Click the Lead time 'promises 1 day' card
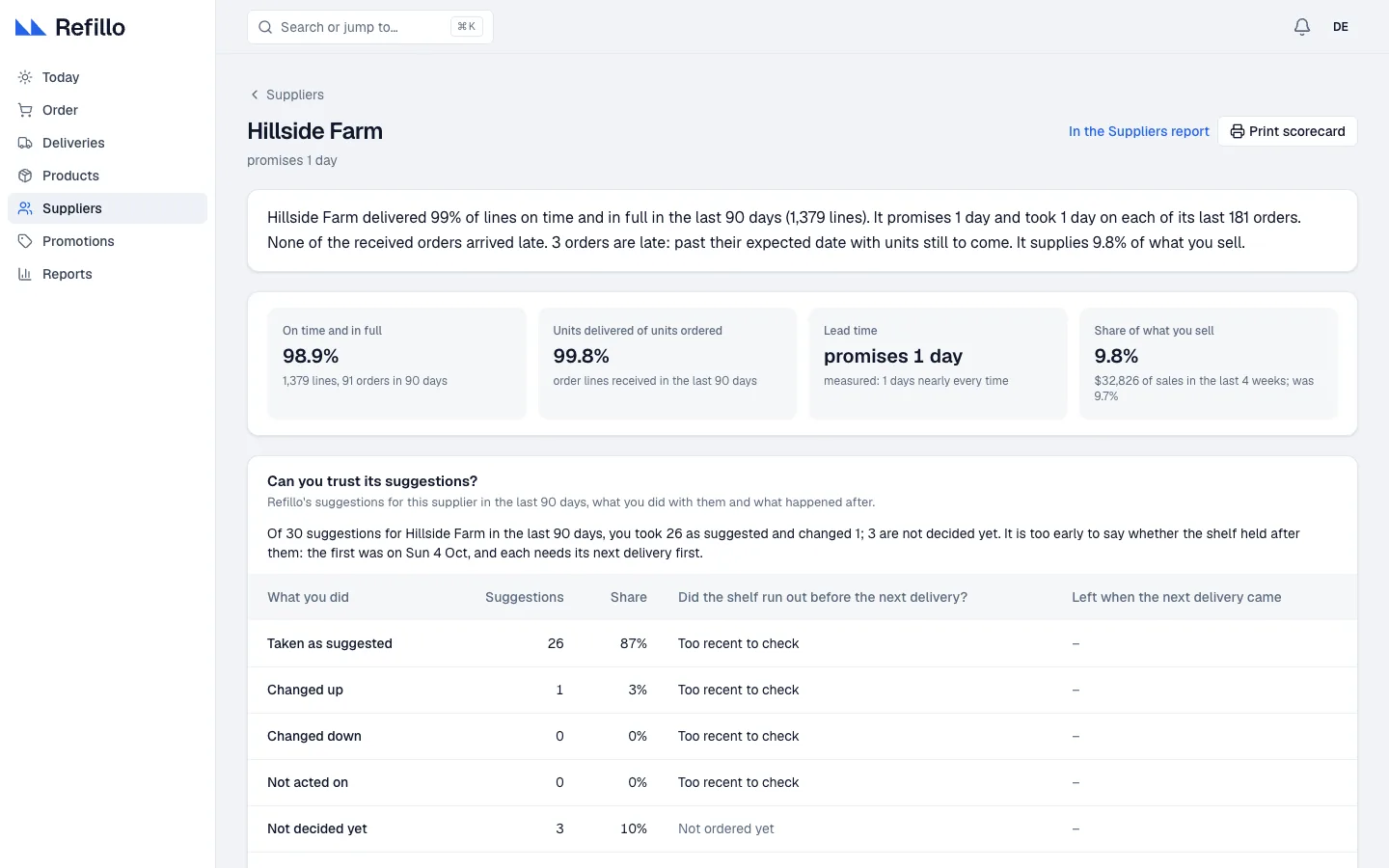1389x868 pixels. coord(938,364)
